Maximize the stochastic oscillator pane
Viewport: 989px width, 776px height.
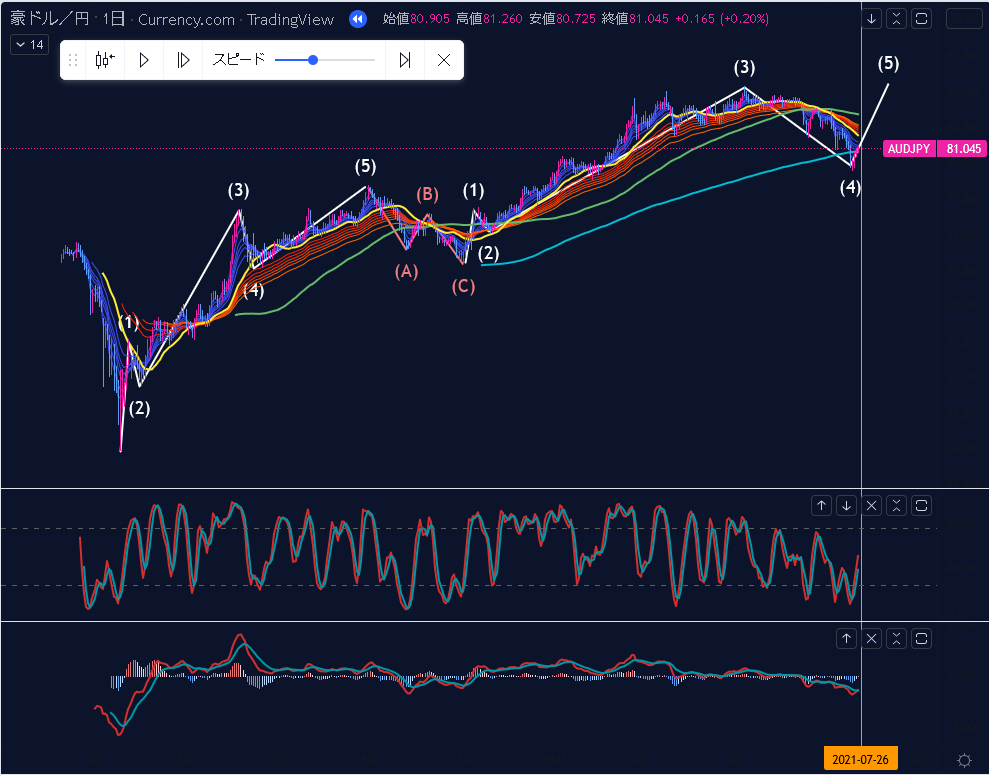[922, 505]
